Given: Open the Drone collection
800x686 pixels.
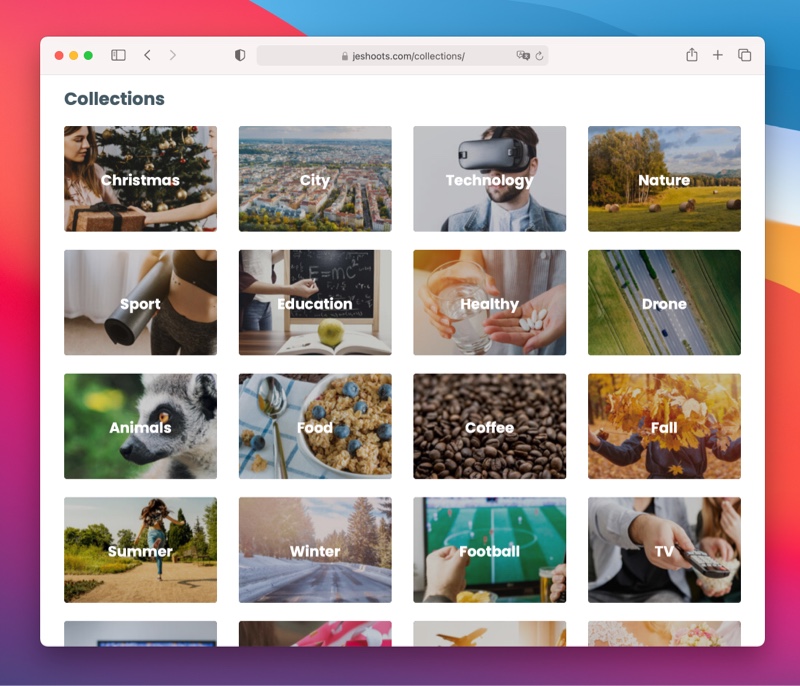Looking at the screenshot, I should 664,302.
